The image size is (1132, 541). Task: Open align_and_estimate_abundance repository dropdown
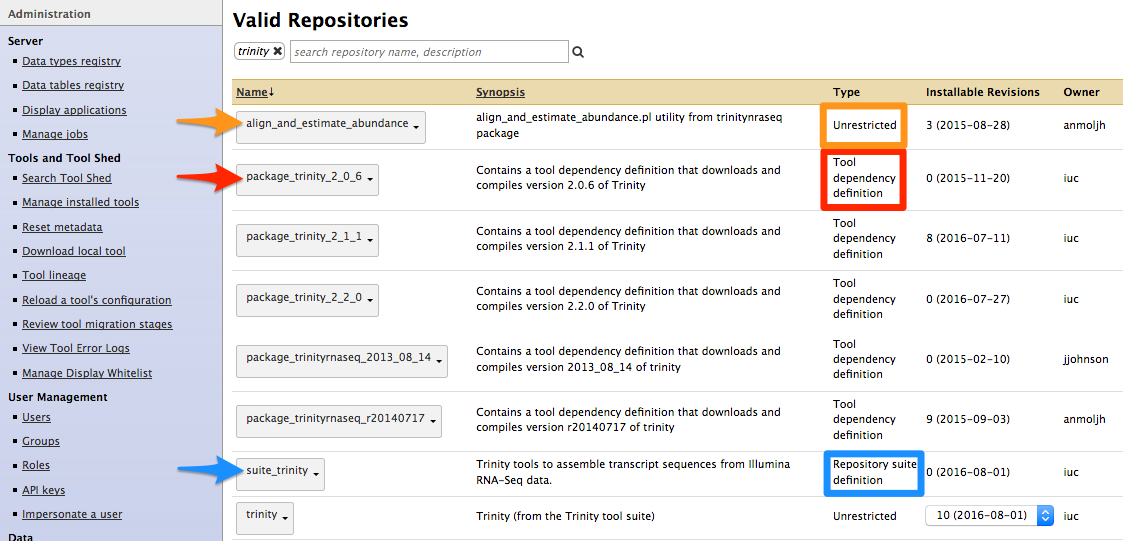click(x=331, y=127)
